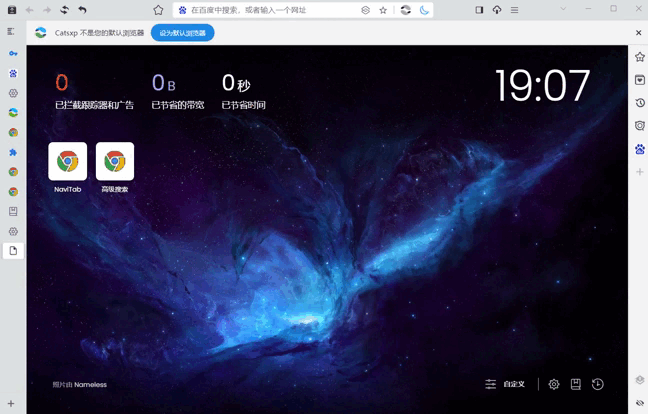Open the hamburger main menu

coord(514,10)
